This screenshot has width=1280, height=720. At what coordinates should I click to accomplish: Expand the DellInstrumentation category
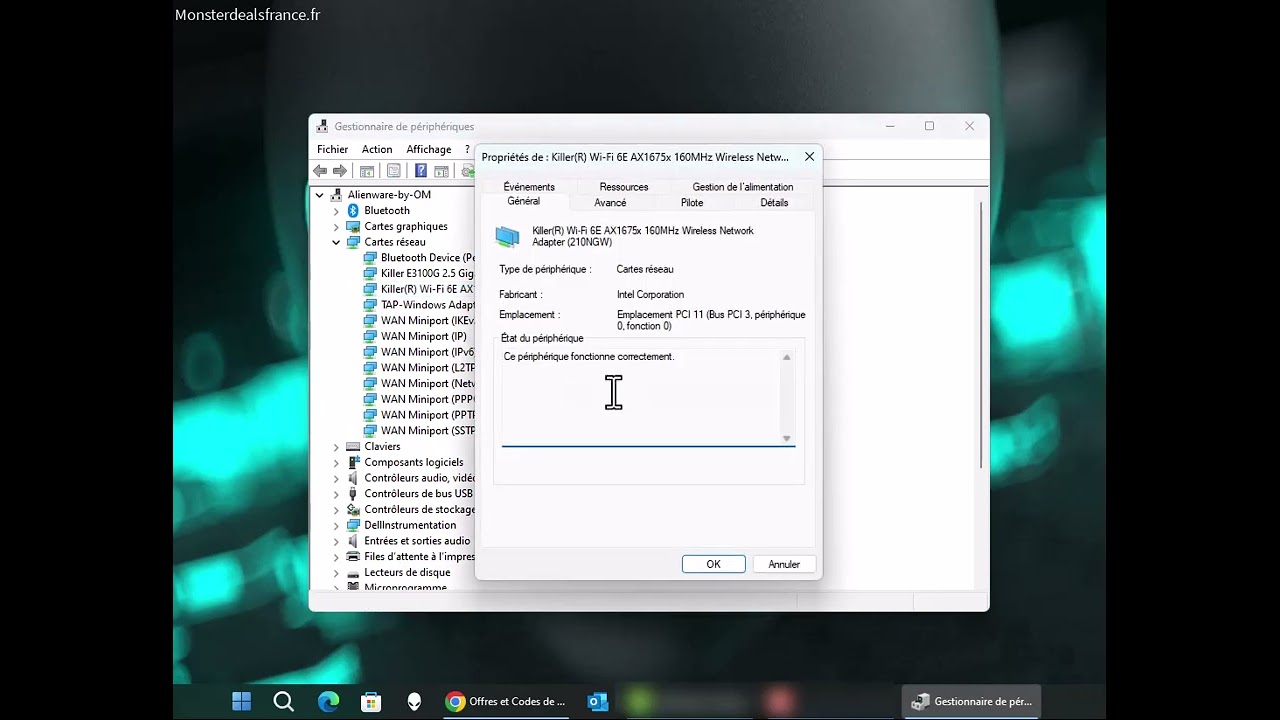click(x=336, y=525)
